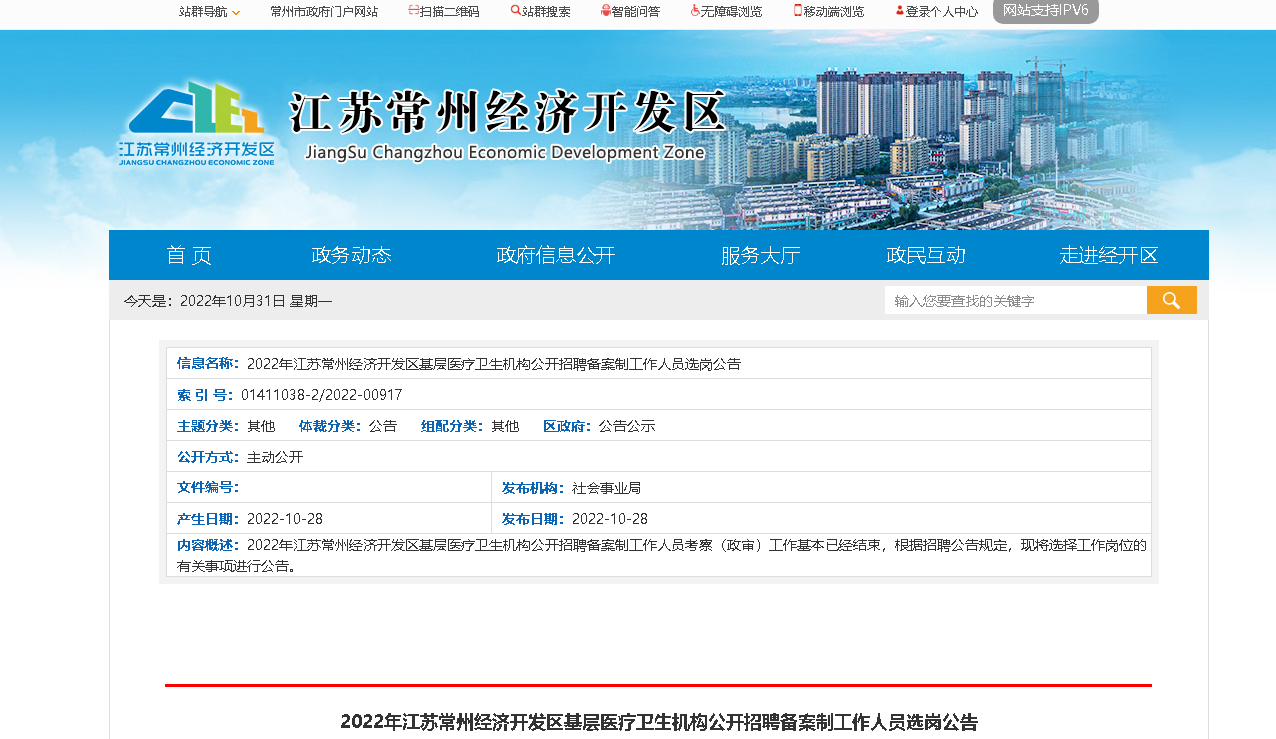1276x739 pixels.
Task: Click the orange search magnifier button
Action: click(1171, 300)
